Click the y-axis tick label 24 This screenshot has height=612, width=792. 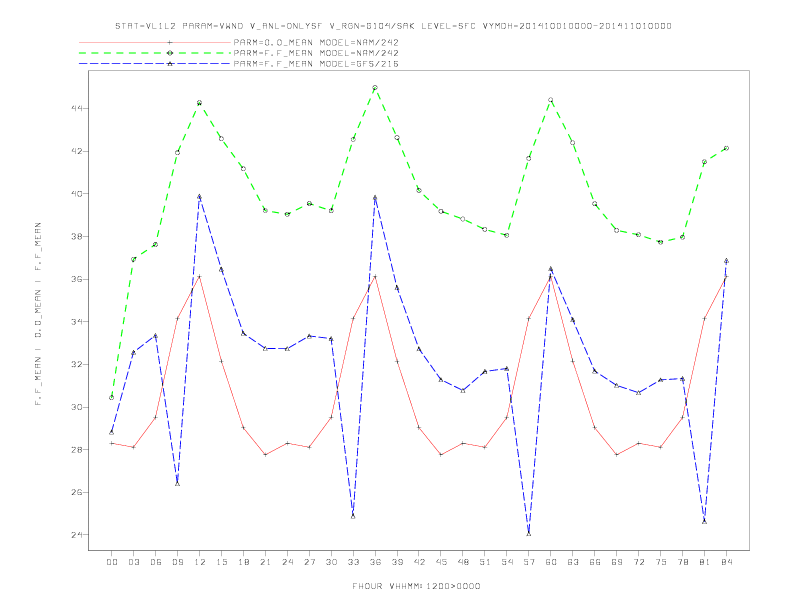(x=77, y=535)
